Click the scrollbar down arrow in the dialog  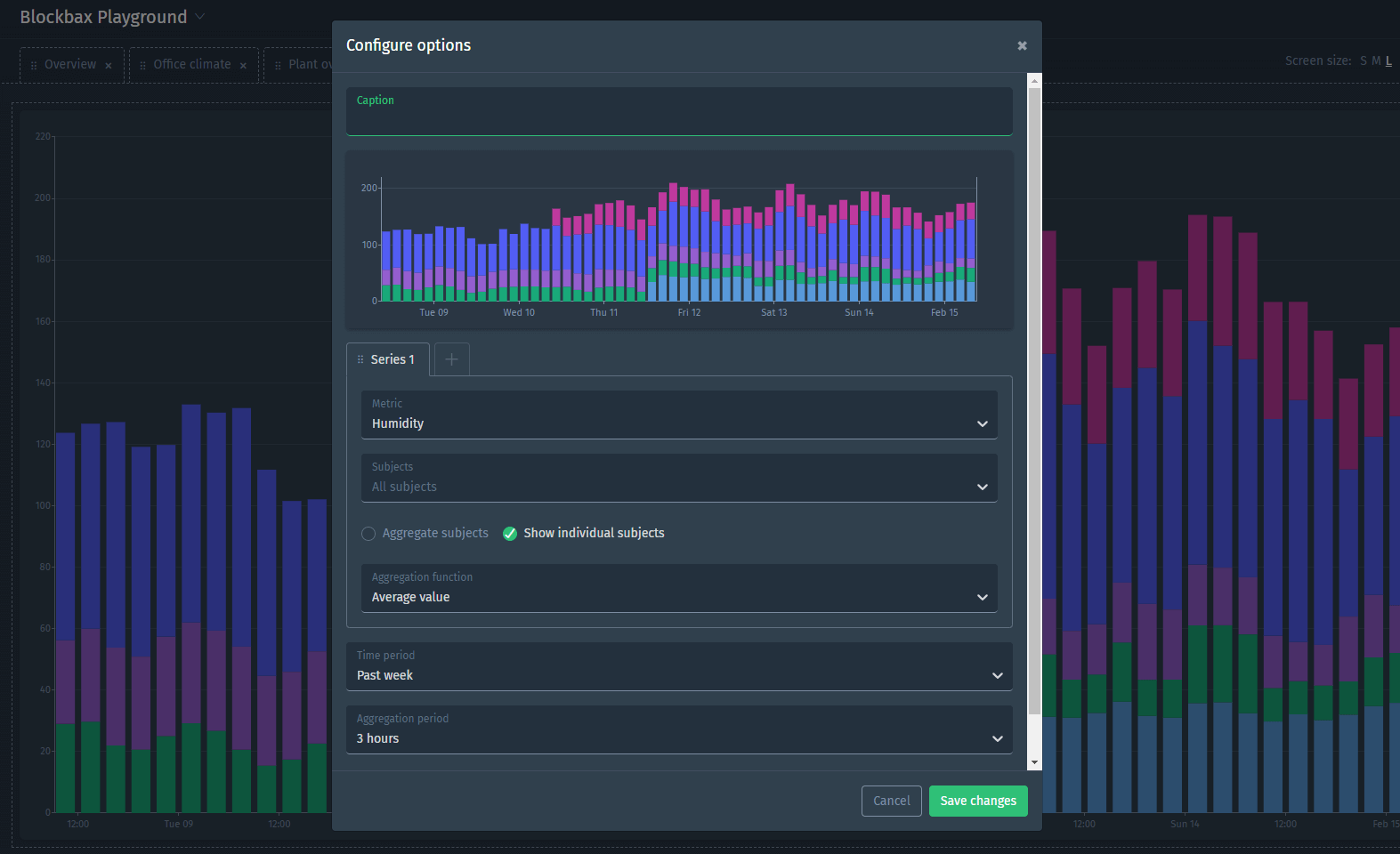tap(1033, 762)
